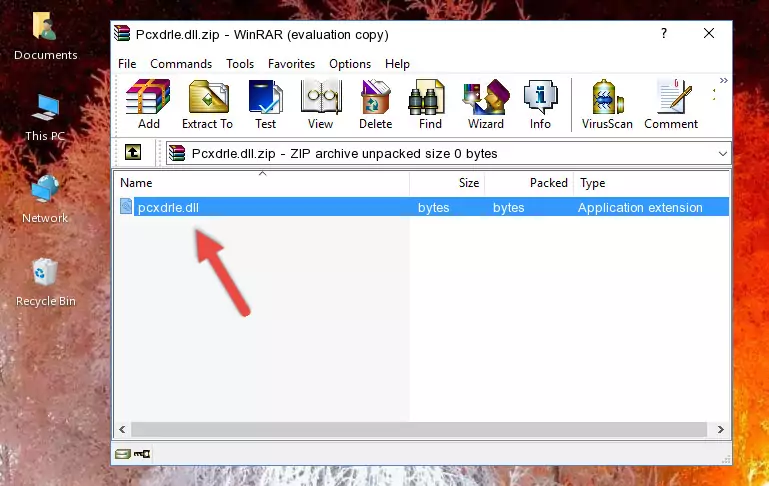769x486 pixels.
Task: Select the pcxdrle.dll file name
Action: coord(168,207)
